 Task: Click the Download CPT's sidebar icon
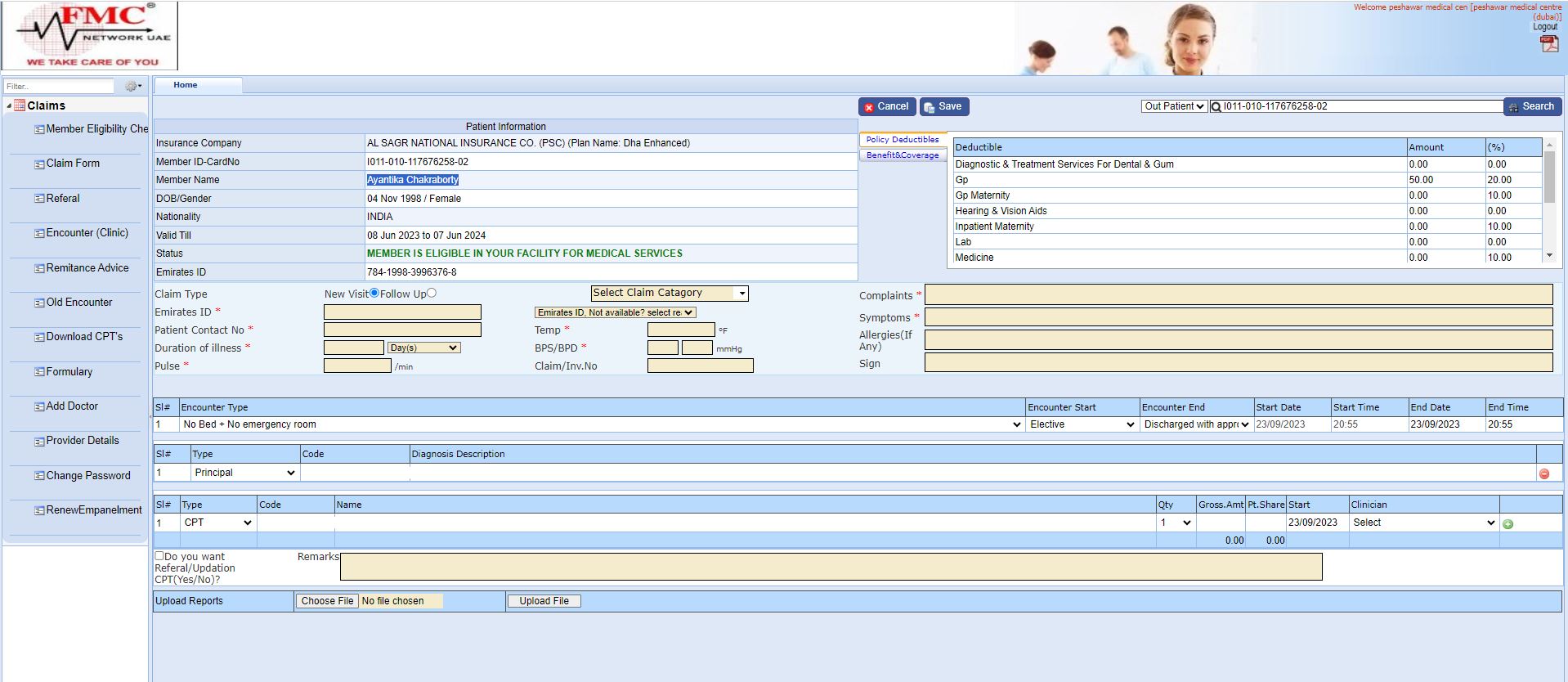click(x=39, y=337)
